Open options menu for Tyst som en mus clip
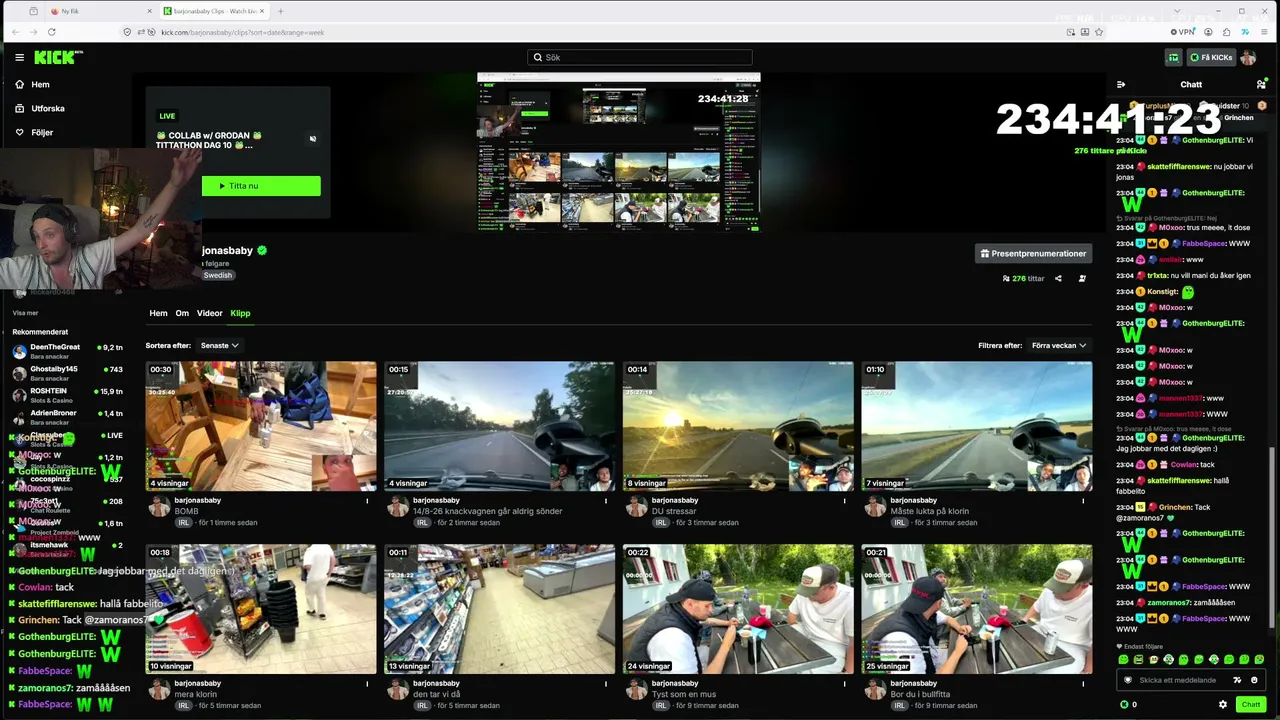 (x=844, y=684)
